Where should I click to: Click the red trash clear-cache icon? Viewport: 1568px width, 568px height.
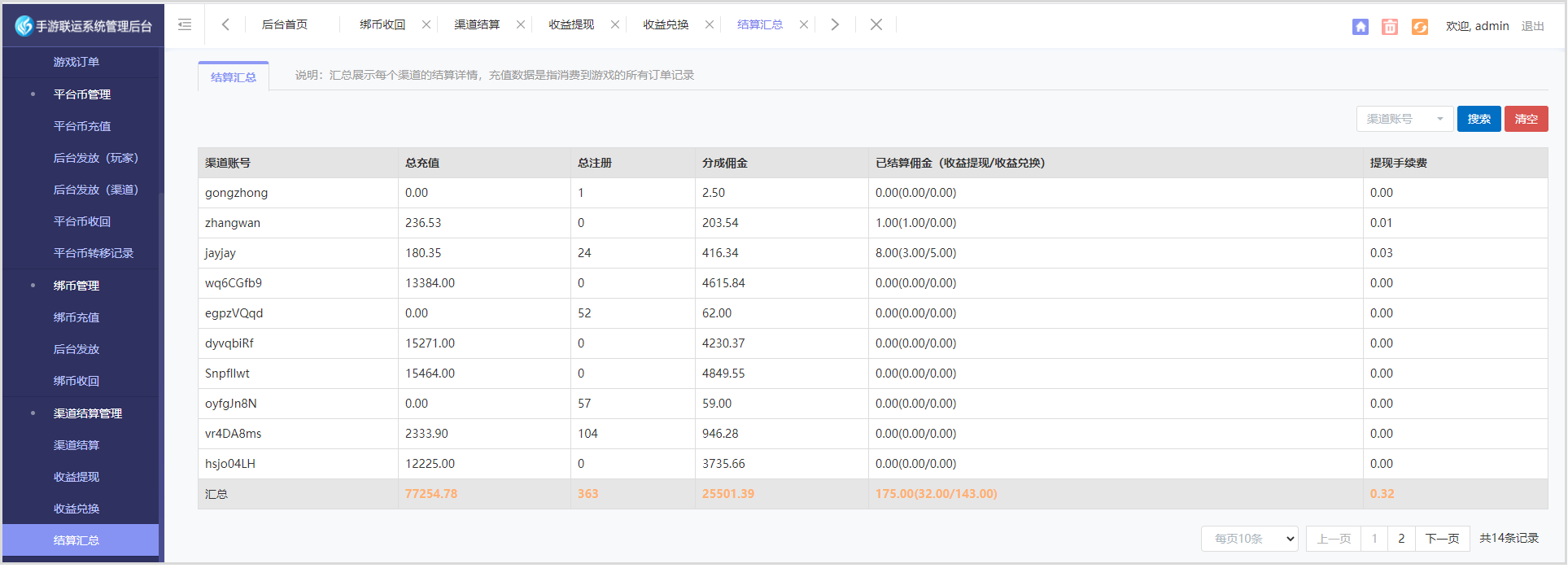click(1390, 27)
